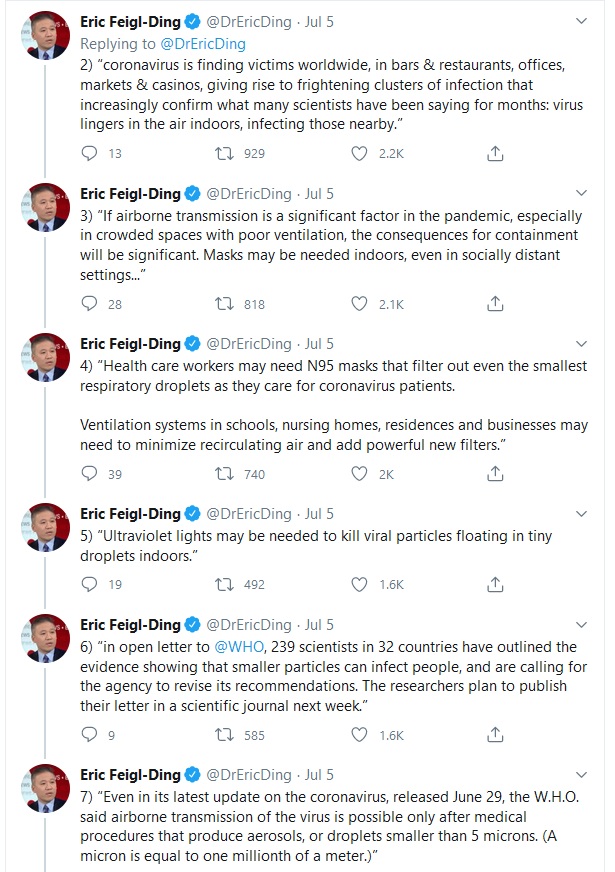Like tweet 2 with 2.2K likes
The width and height of the screenshot is (615, 872).
pos(360,153)
